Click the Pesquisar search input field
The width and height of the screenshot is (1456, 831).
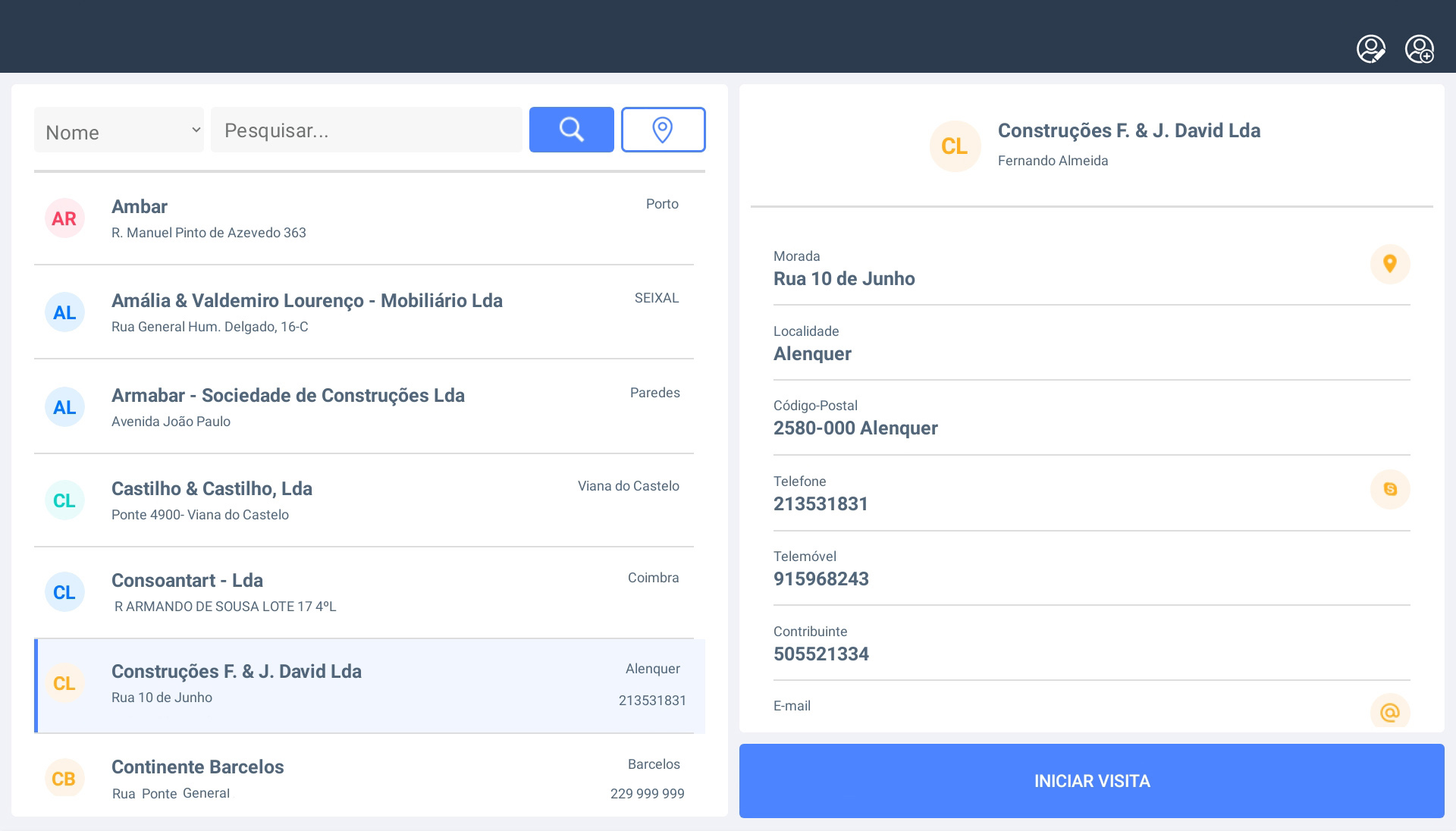(366, 130)
